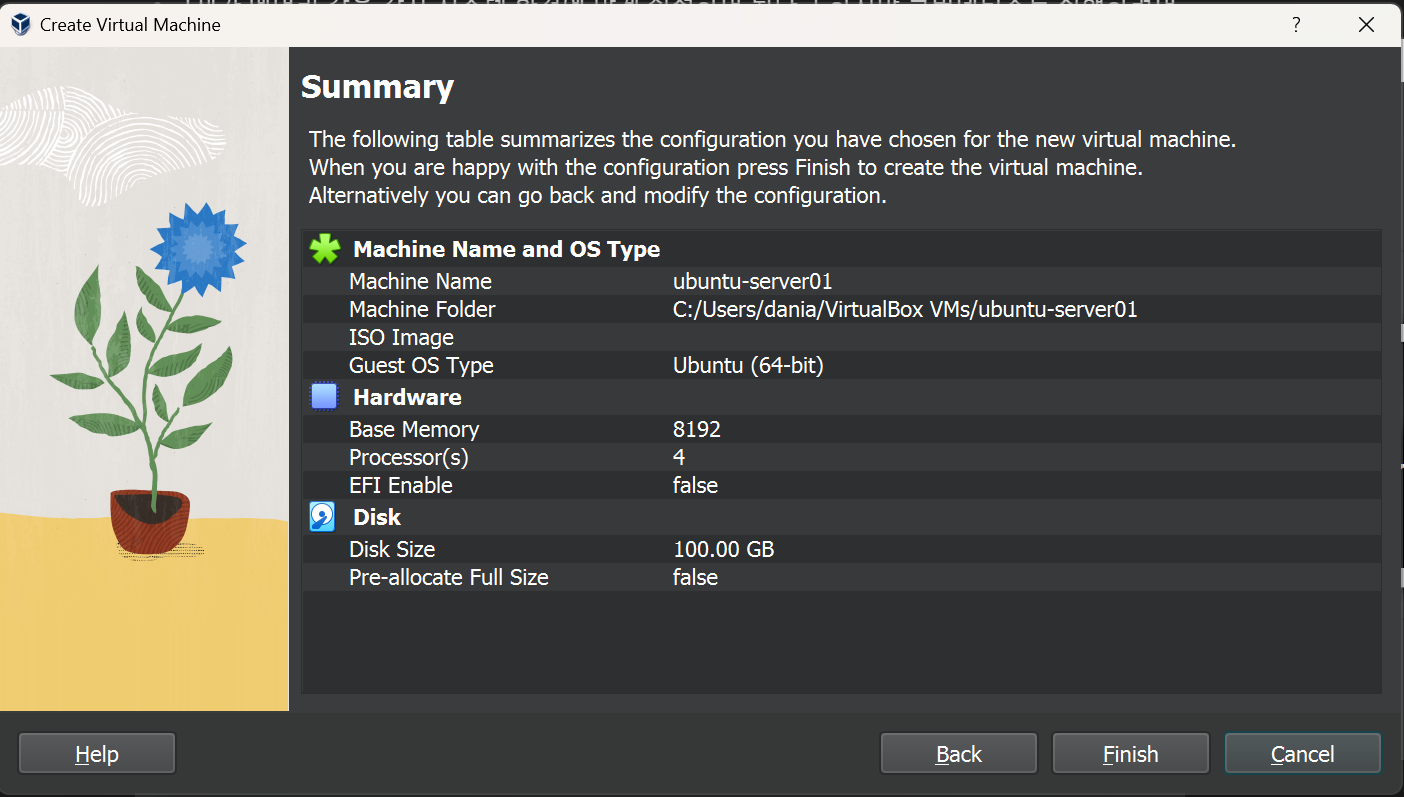1404x797 pixels.
Task: Click the hard disk icon beside Disk
Action: coord(323,517)
